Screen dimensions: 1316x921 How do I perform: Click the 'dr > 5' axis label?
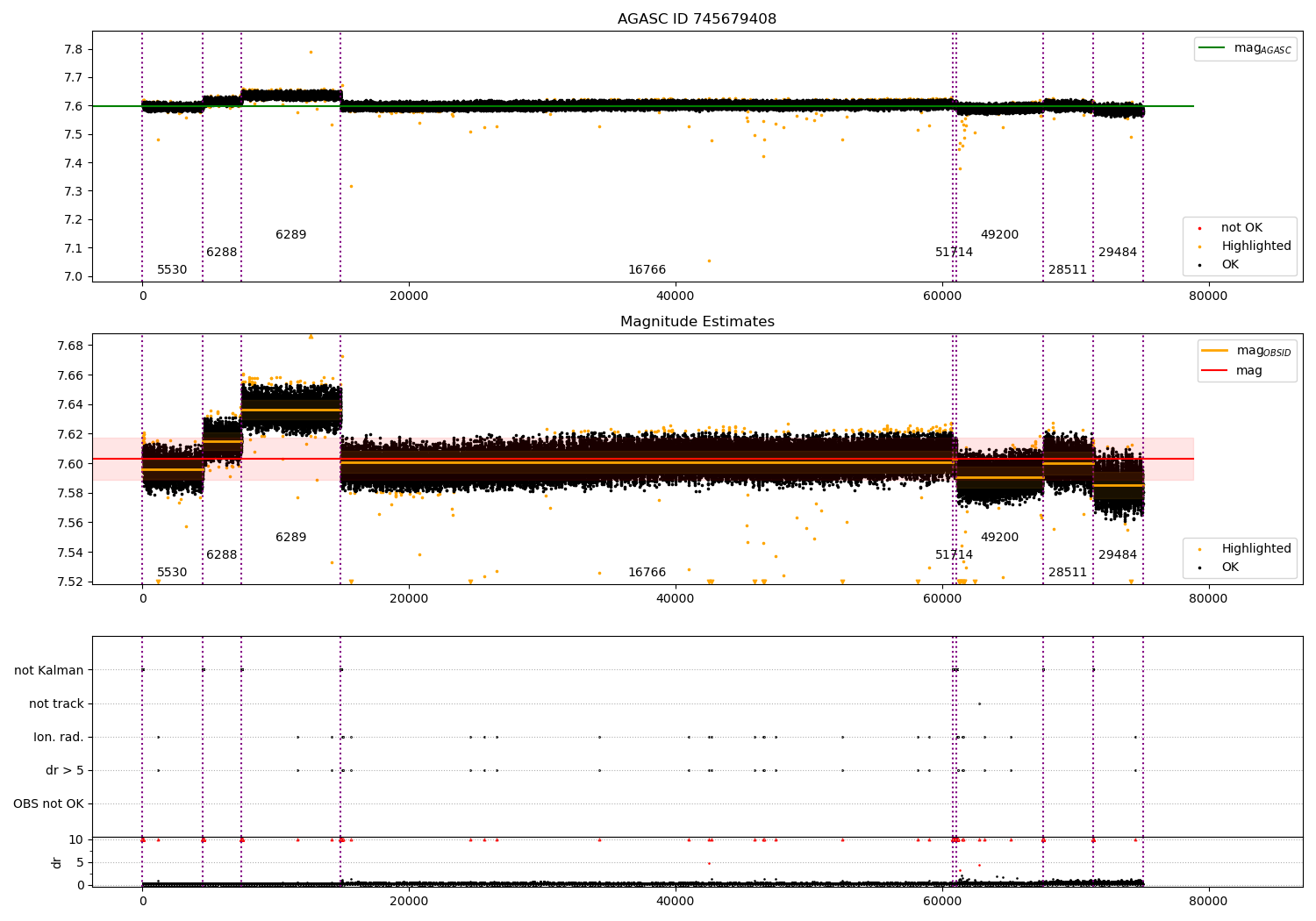(x=65, y=770)
